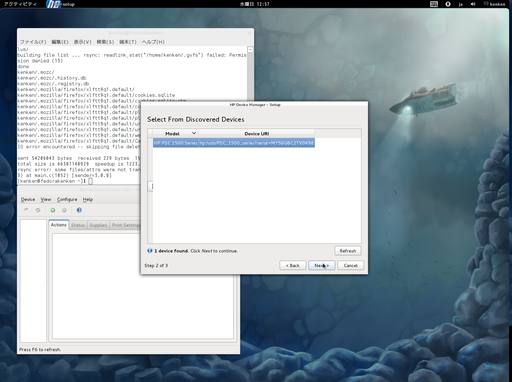This screenshot has width=512, height=382.
Task: Open the View menu in HP Device Manager
Action: [46, 199]
